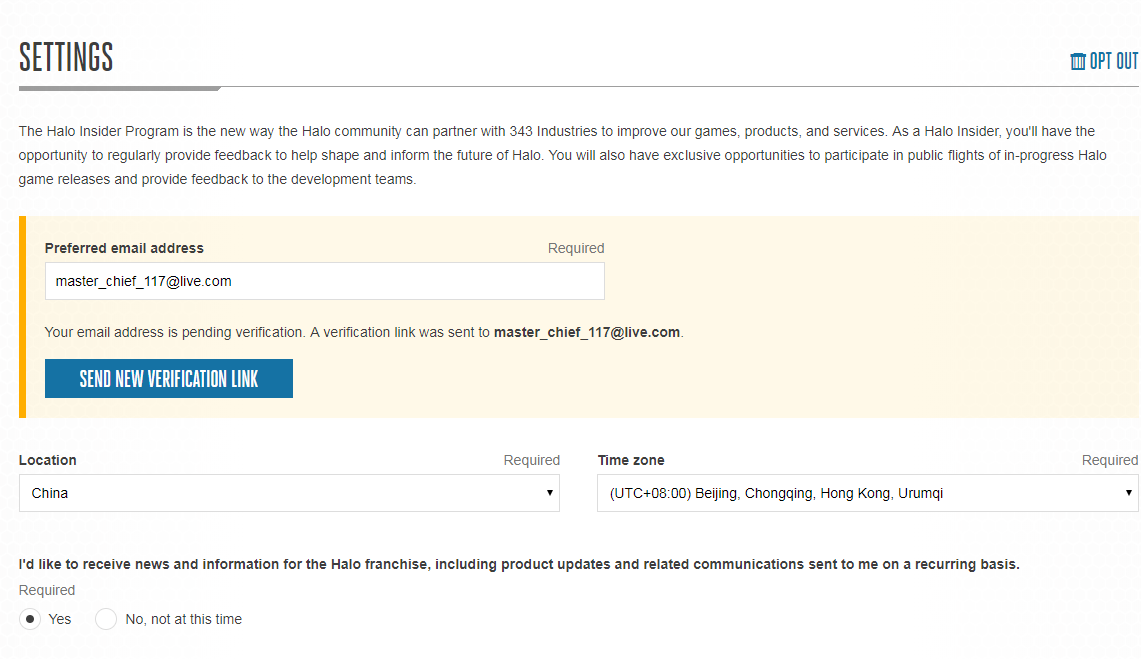Click the SETTINGS page heading

[x=66, y=57]
